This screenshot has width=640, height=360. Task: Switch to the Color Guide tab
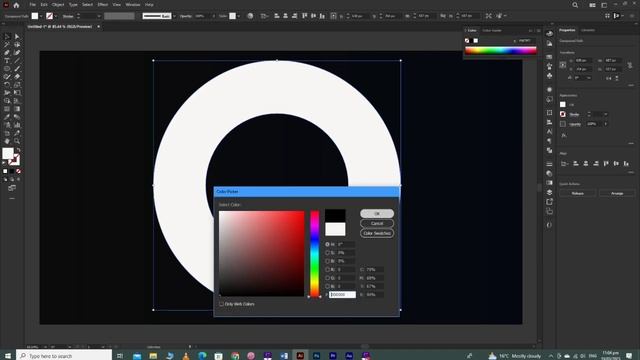pyautogui.click(x=492, y=30)
